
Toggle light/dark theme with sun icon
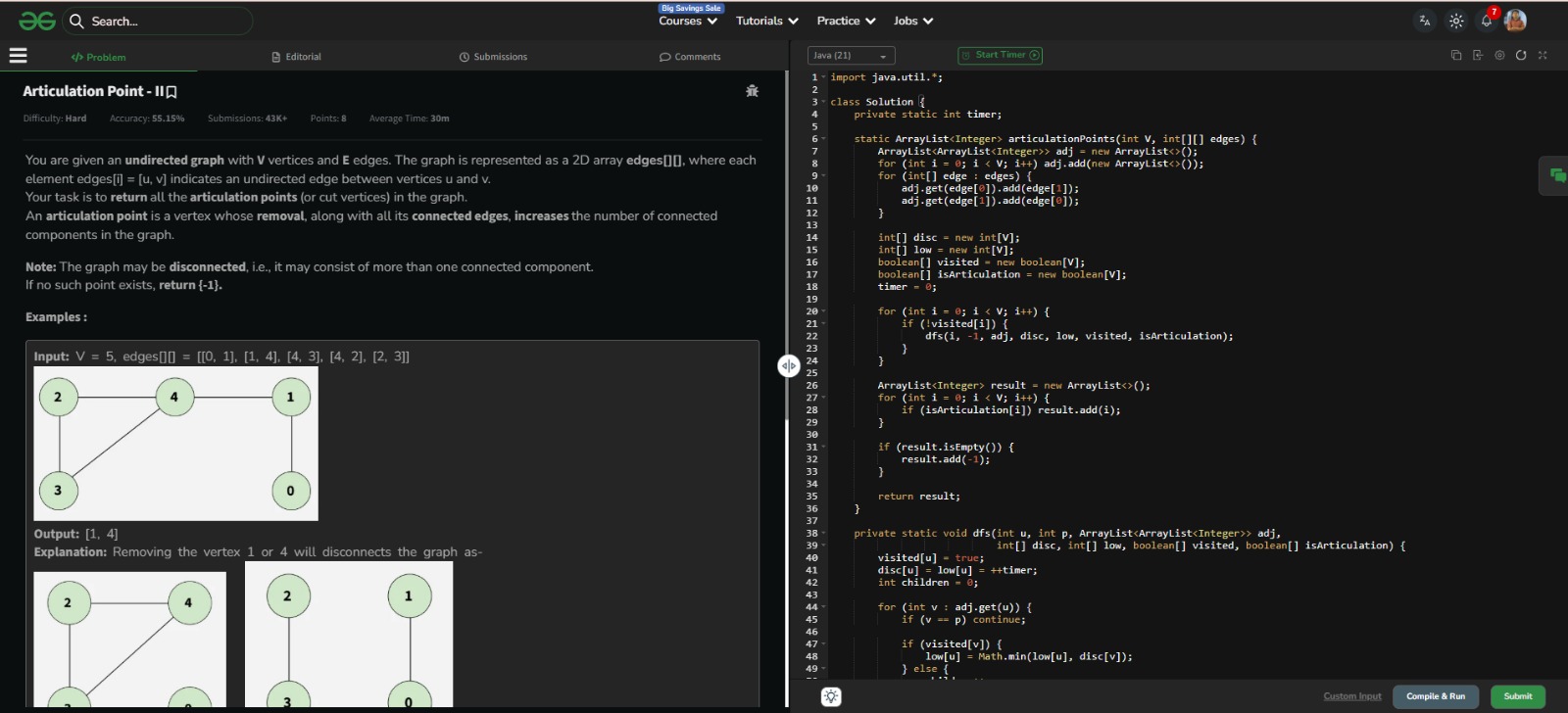[x=1456, y=21]
